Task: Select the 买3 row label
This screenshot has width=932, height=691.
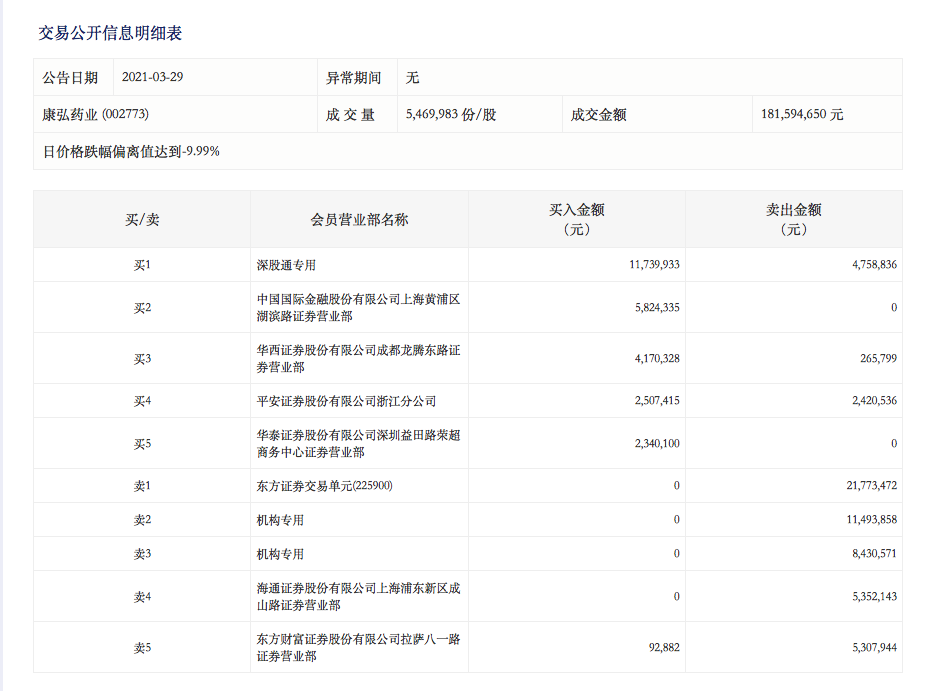Action: 142,359
